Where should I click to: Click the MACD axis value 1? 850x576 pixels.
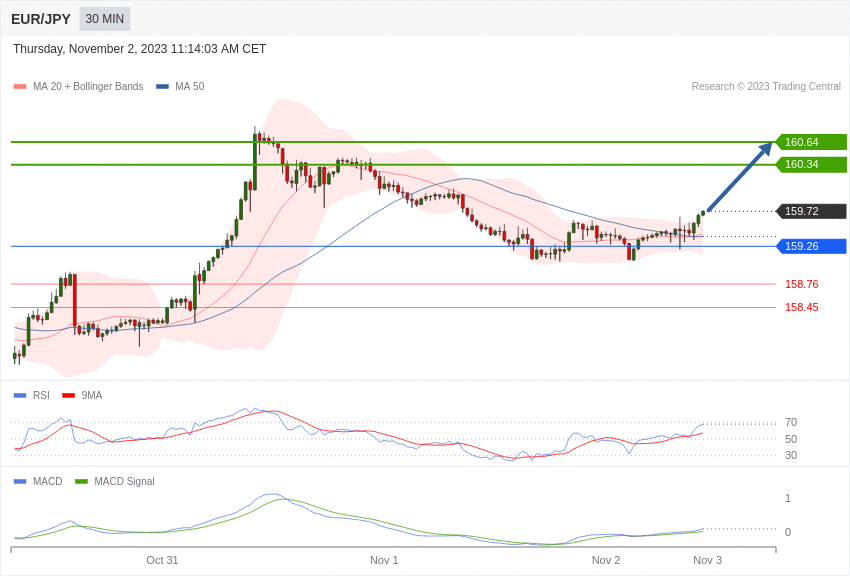coord(788,498)
